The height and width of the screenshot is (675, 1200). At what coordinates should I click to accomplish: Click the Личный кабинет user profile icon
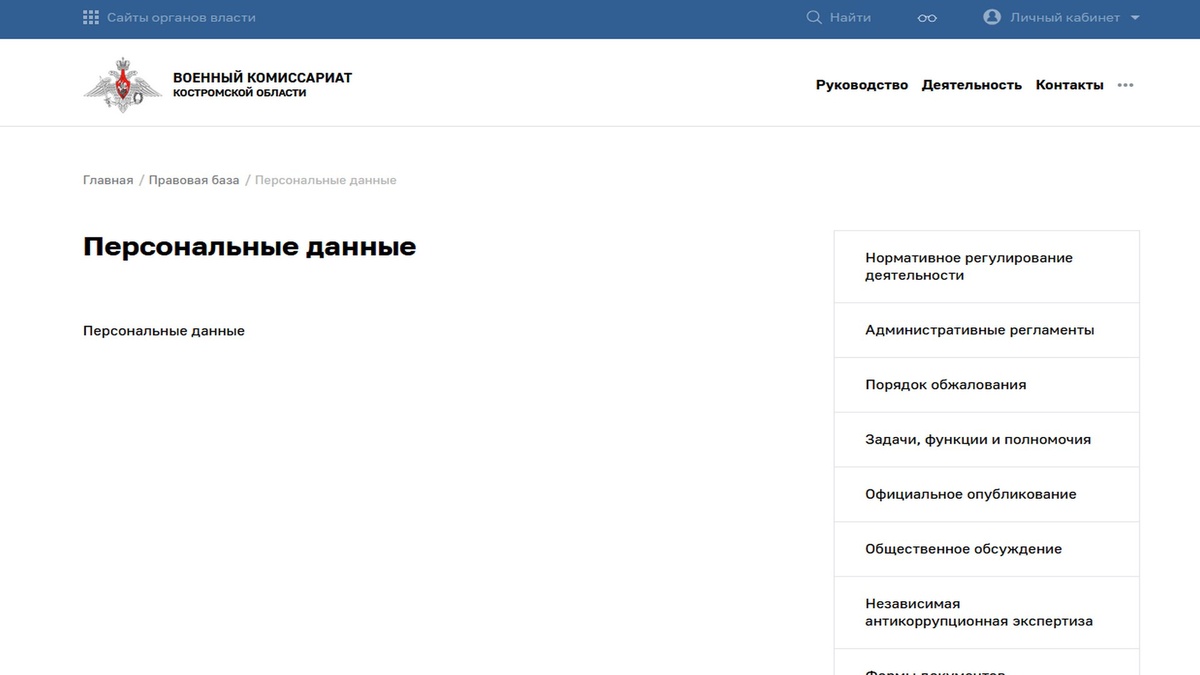[x=991, y=16]
